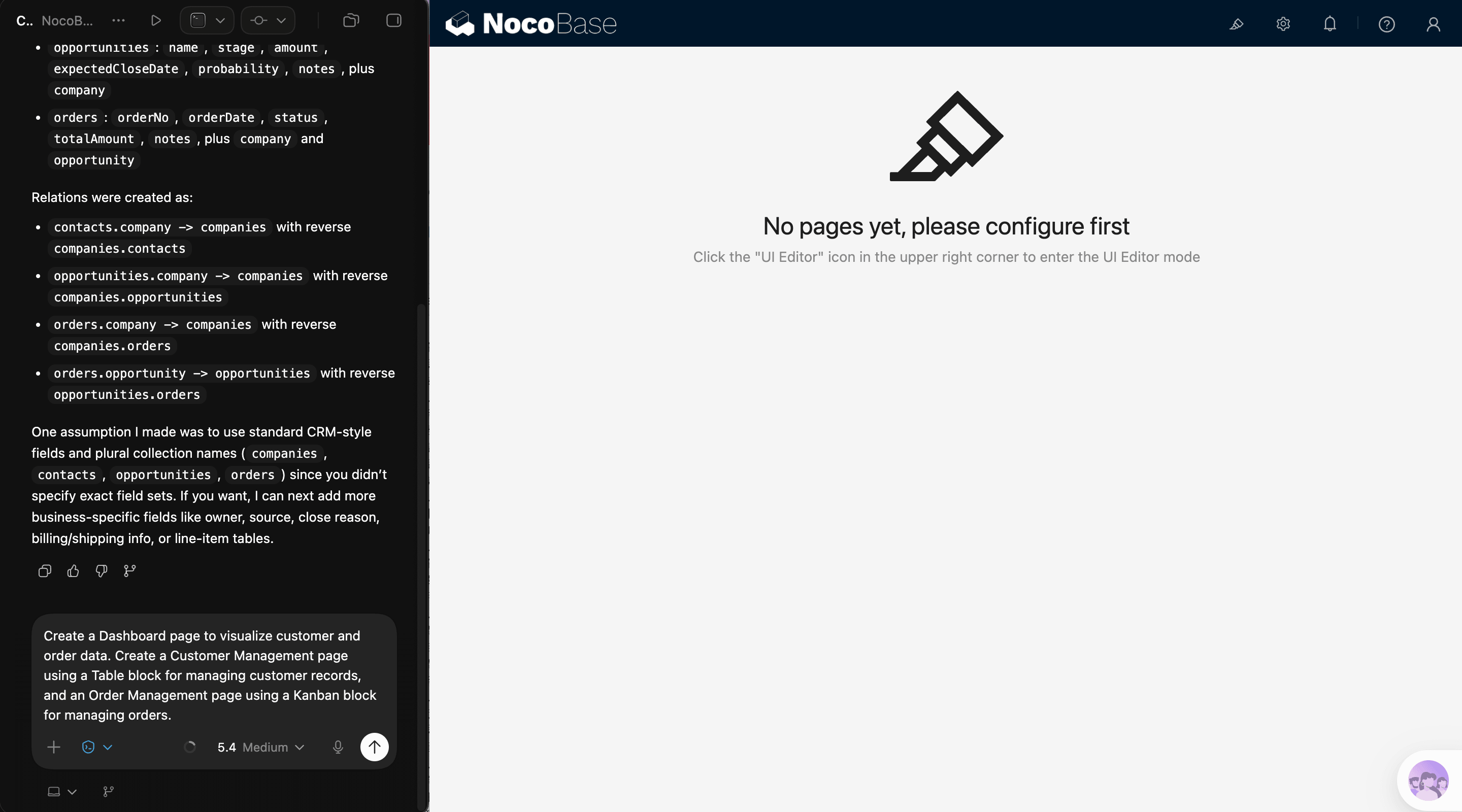Open the three-dot options menu
Screen dimensions: 1462x812
tap(118, 20)
